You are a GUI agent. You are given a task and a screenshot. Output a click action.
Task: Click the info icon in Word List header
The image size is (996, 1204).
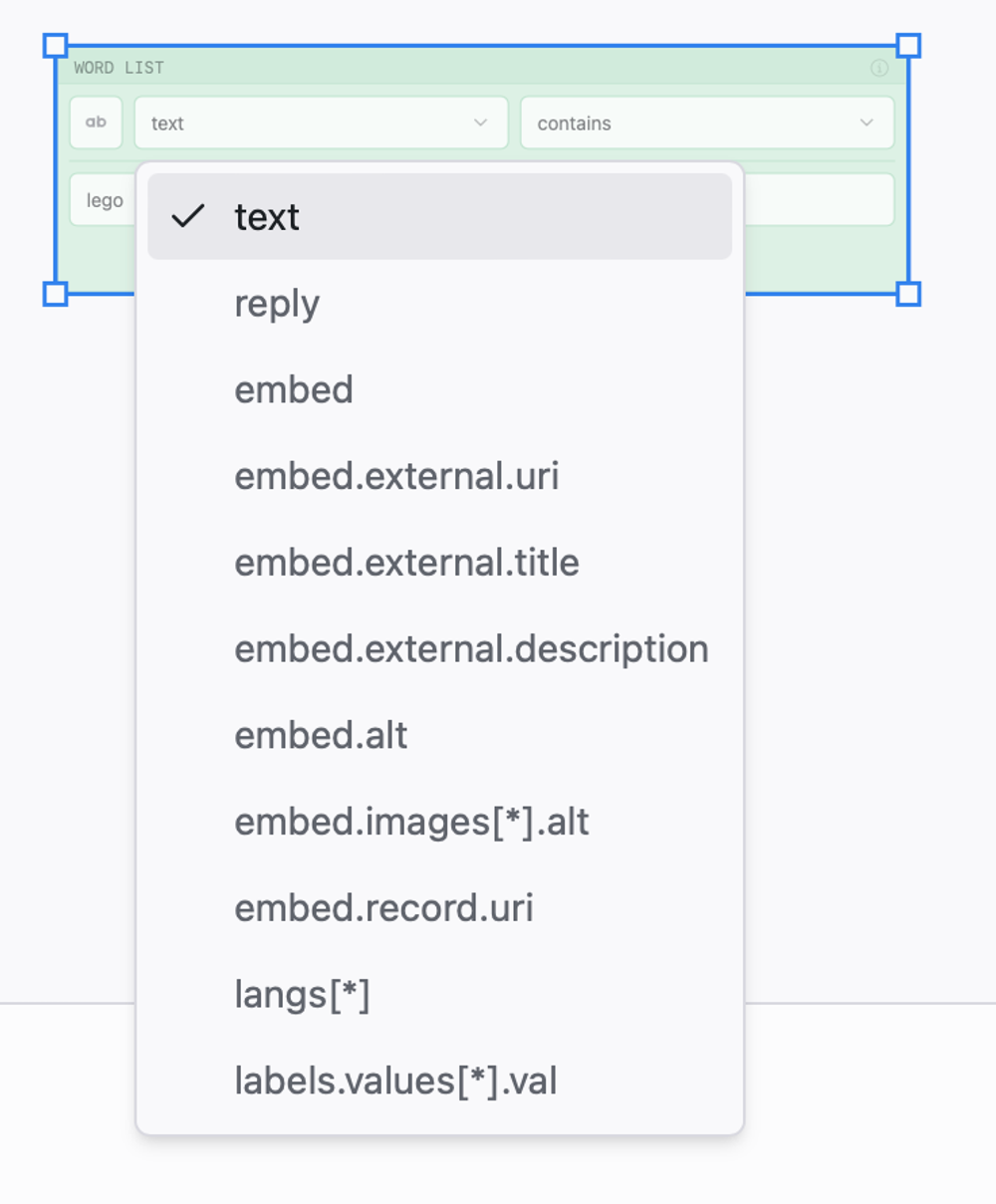[879, 68]
